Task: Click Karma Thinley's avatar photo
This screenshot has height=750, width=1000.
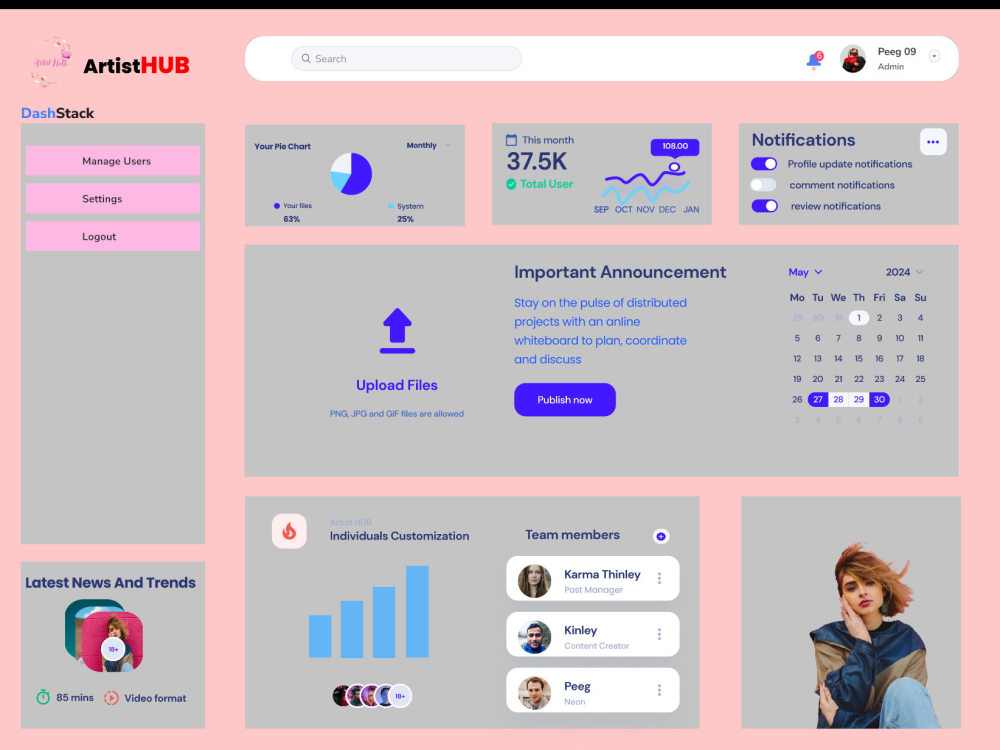Action: click(534, 580)
